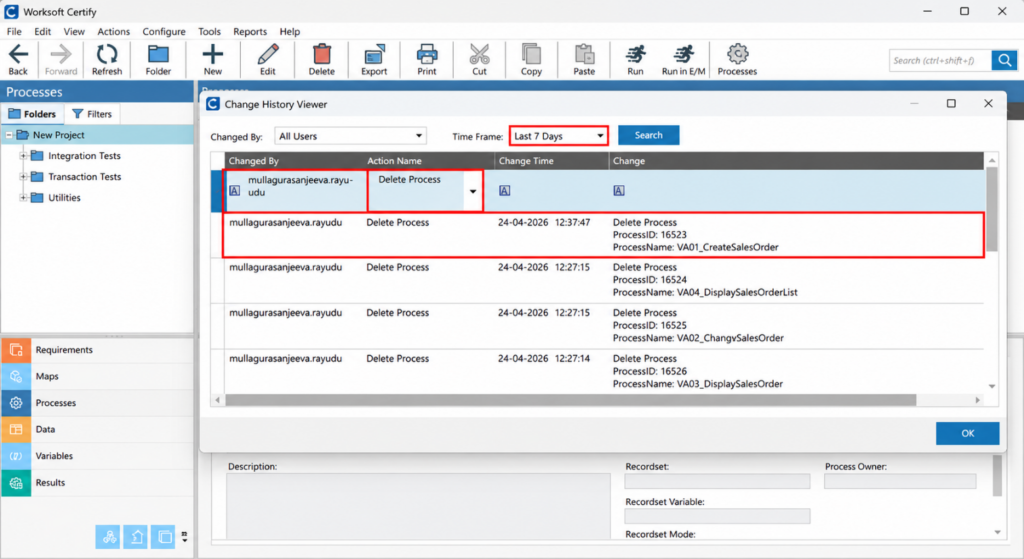Click in the Description text area

[x=418, y=505]
